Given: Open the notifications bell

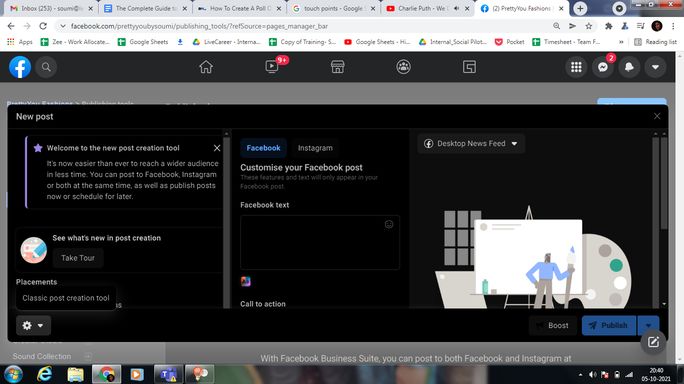Looking at the screenshot, I should 629,67.
